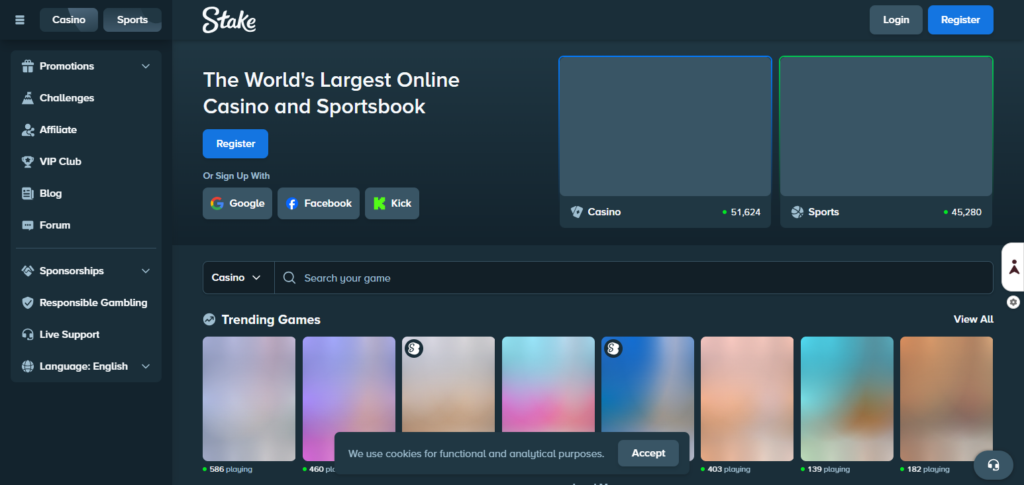This screenshot has height=485, width=1024.
Task: Open Blog from the sidebar
Action: point(86,193)
